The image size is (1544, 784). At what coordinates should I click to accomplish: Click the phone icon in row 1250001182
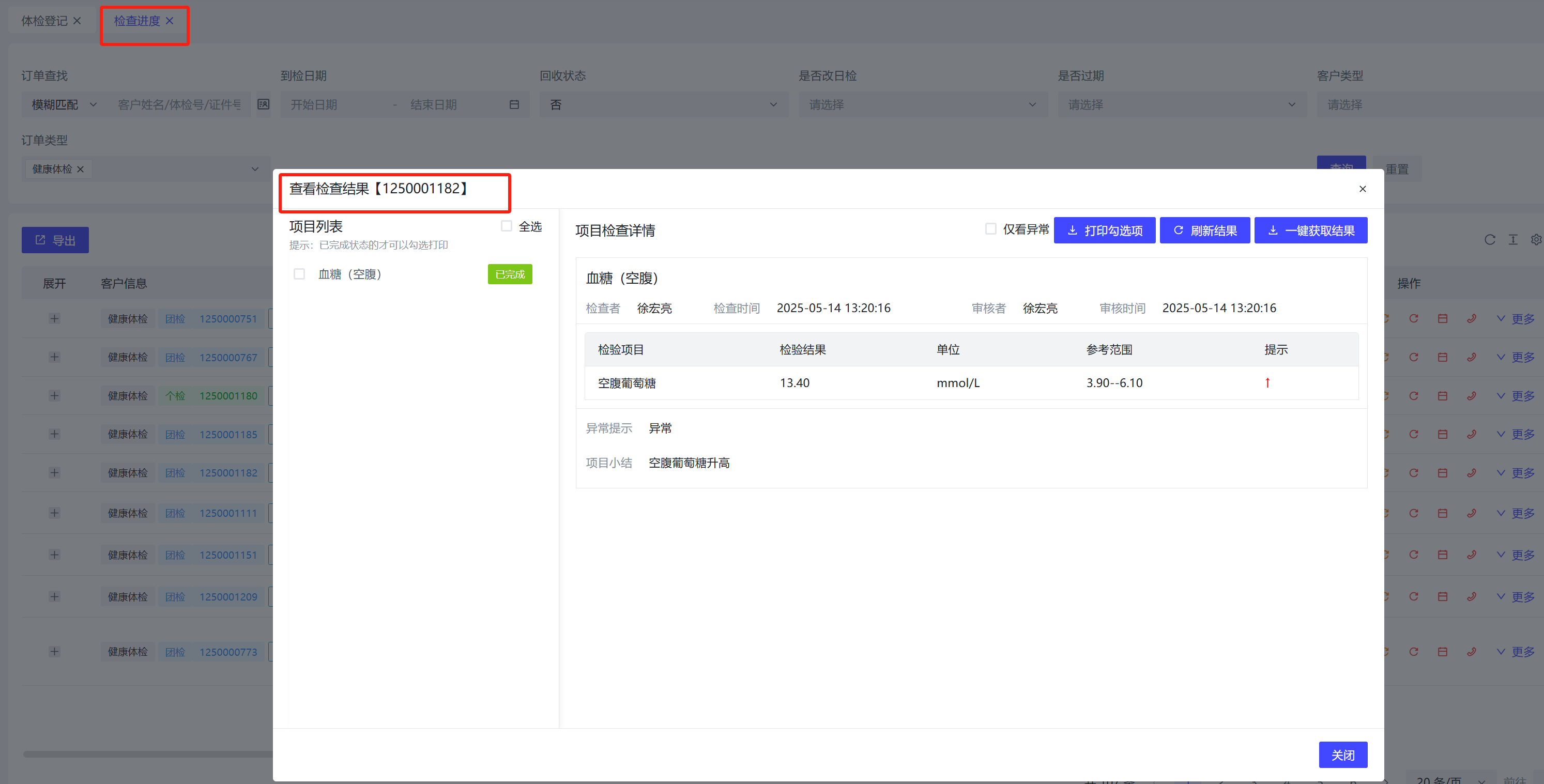click(x=1472, y=473)
